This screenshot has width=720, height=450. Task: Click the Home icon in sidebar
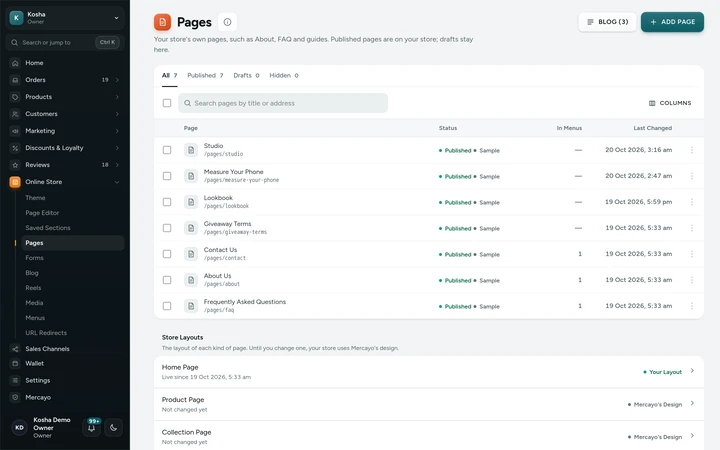[15, 63]
